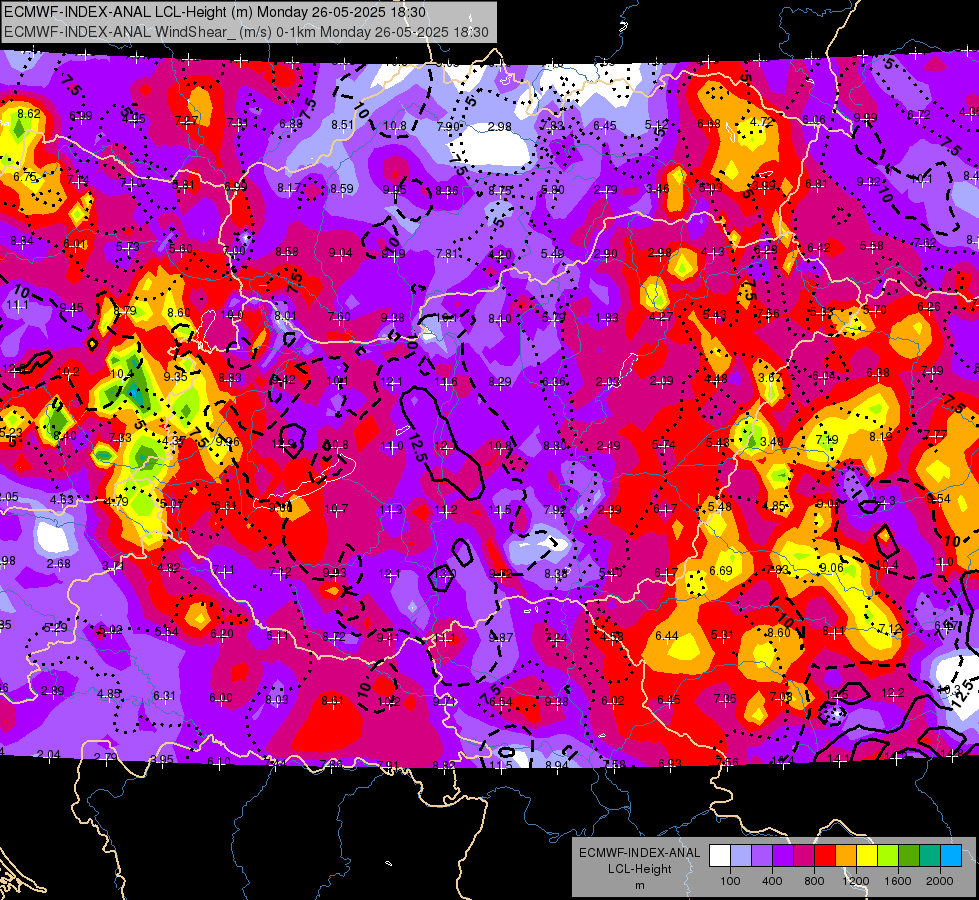Click the wind shear value 6.69
The width and height of the screenshot is (979, 900).
pos(721,571)
